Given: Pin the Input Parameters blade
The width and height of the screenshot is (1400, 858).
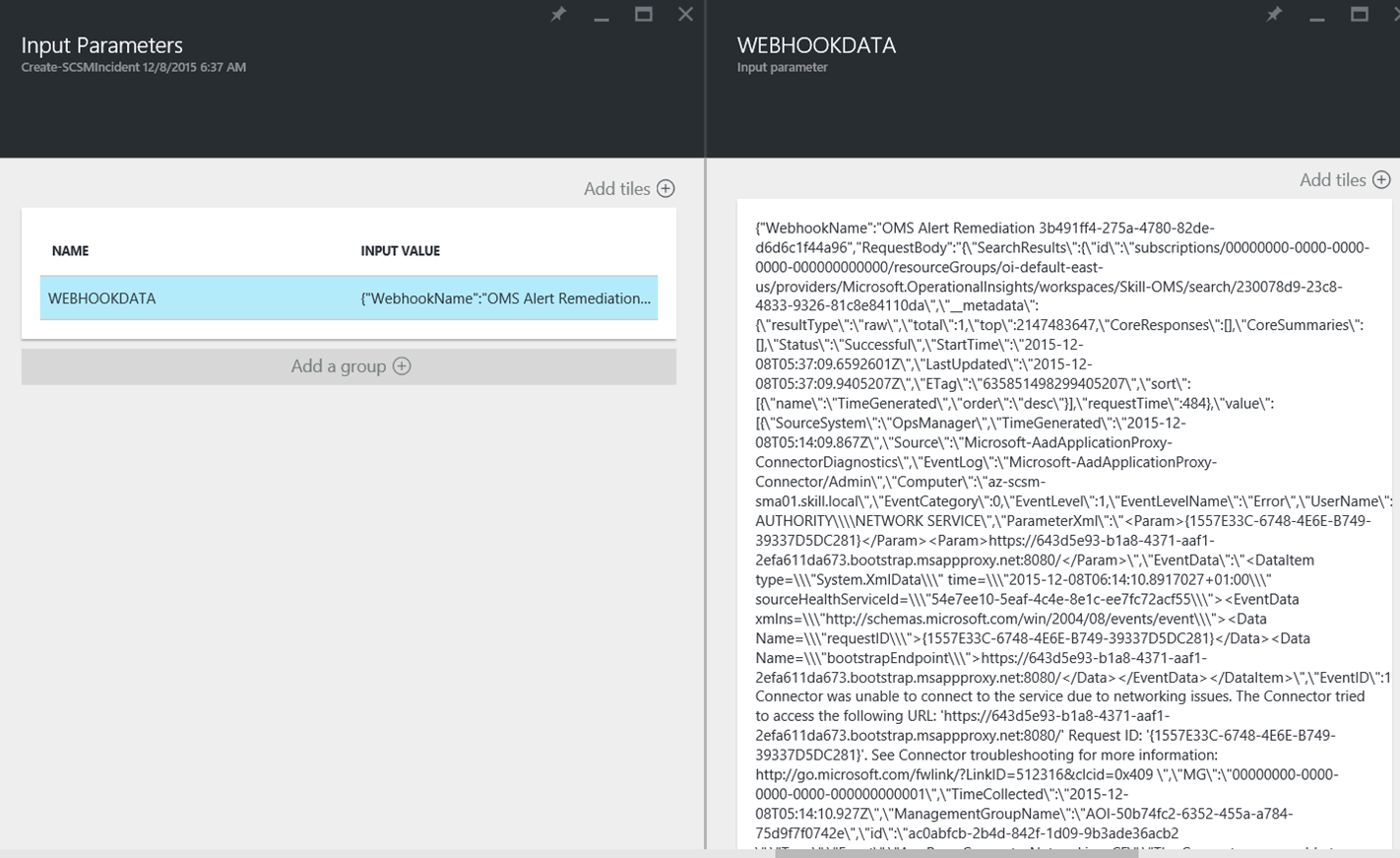Looking at the screenshot, I should click(558, 14).
